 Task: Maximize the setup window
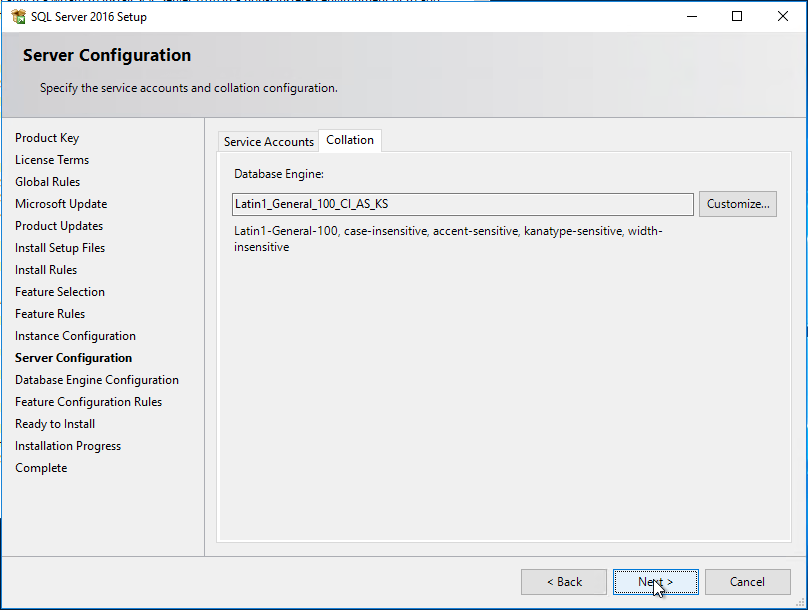tap(737, 17)
